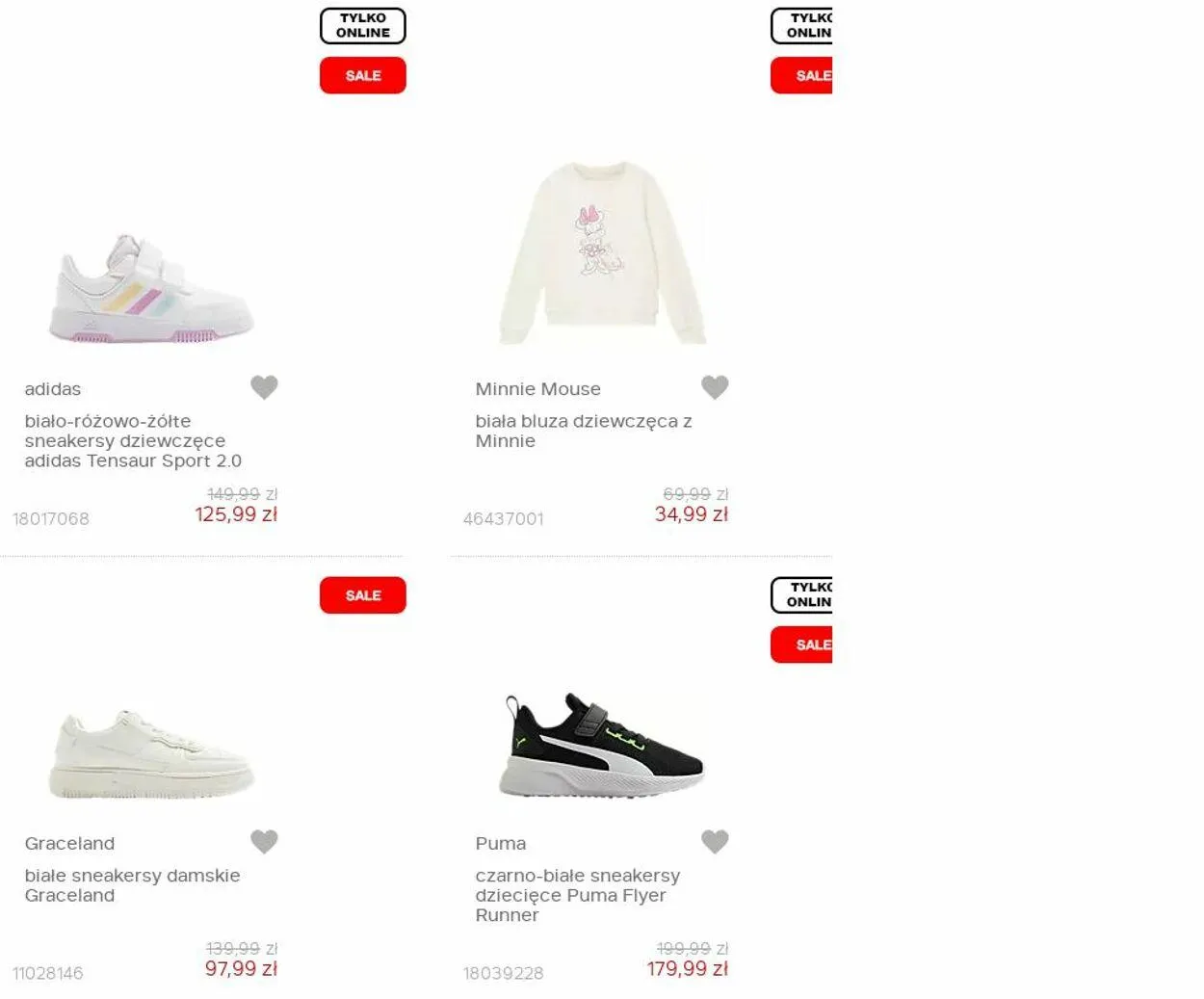Open black Puma sneaker product image
Screen dimensions: 1204x999
602,745
